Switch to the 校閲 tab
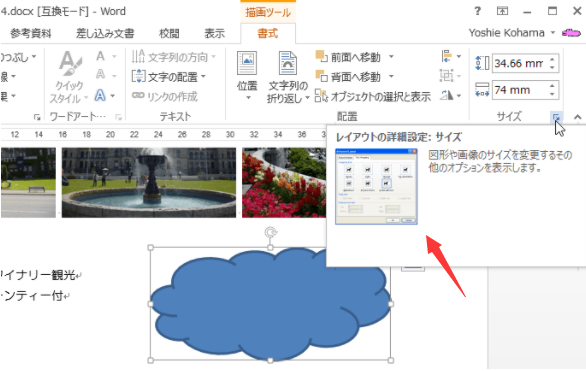The width and height of the screenshot is (586, 371). 169,33
